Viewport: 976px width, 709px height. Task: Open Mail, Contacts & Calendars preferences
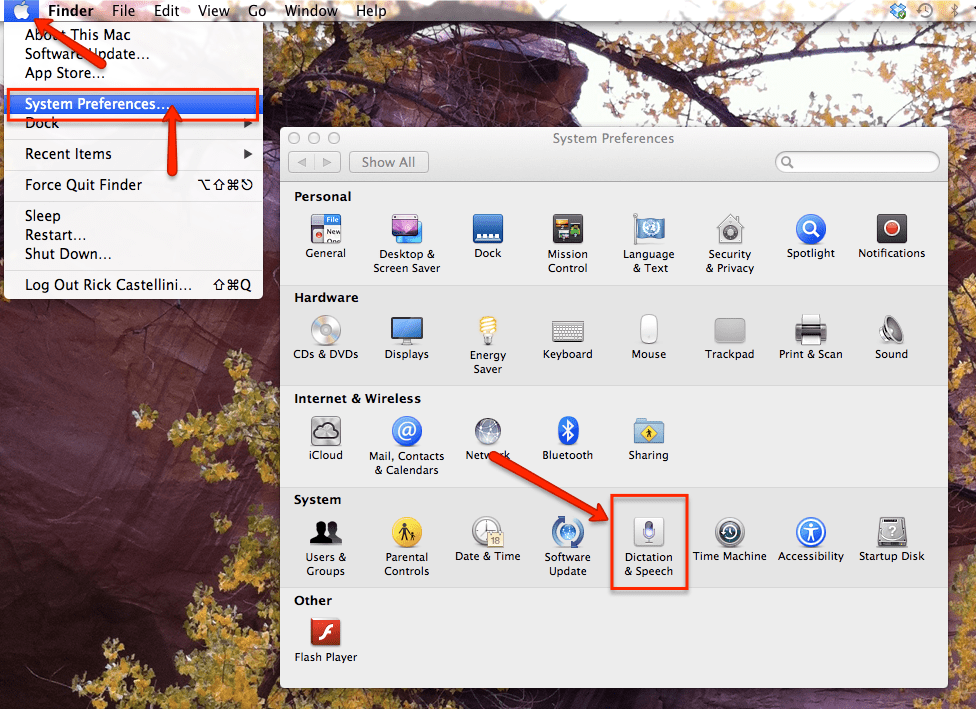click(406, 446)
